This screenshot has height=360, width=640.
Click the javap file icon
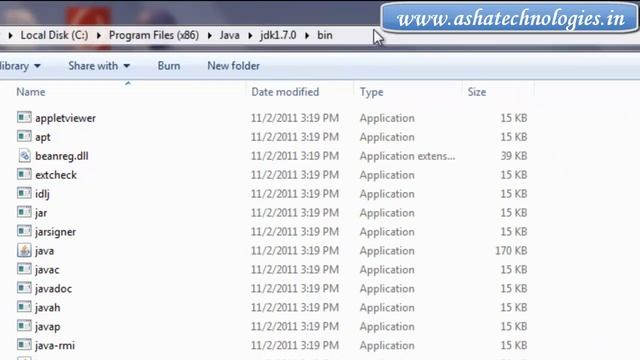(x=24, y=326)
